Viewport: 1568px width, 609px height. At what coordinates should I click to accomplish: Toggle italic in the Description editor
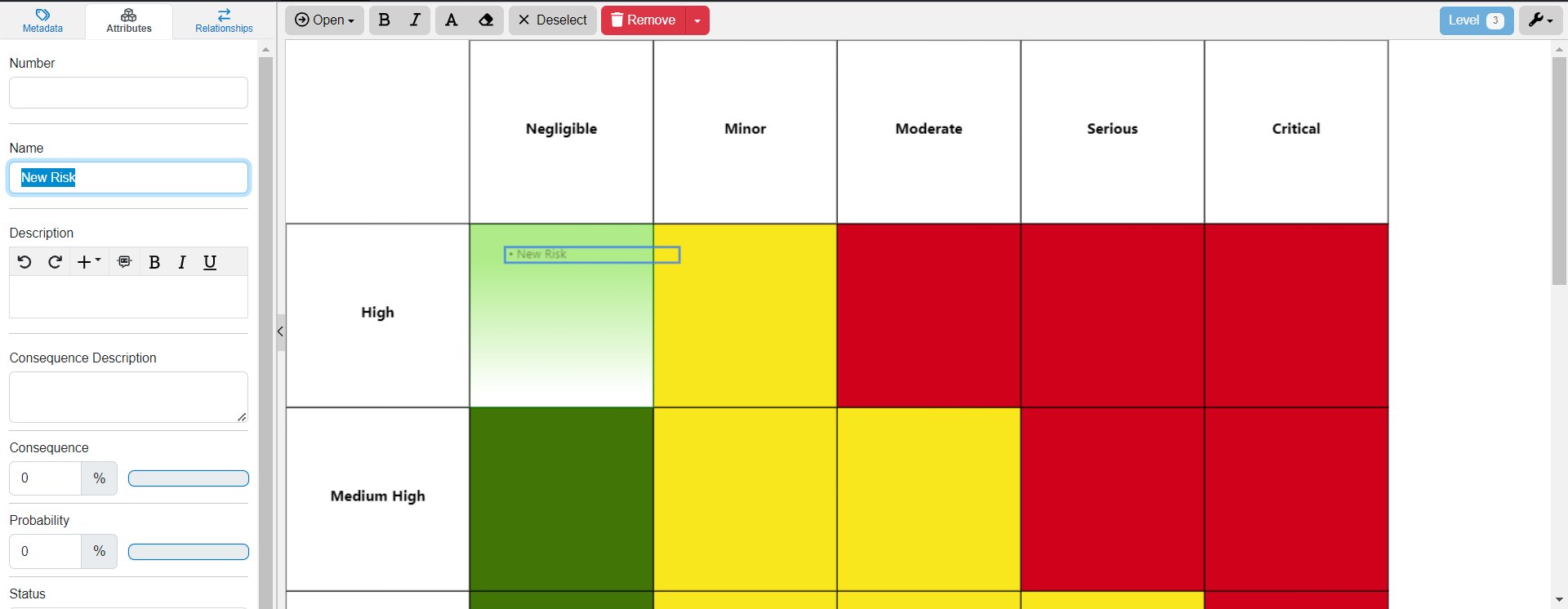(182, 262)
